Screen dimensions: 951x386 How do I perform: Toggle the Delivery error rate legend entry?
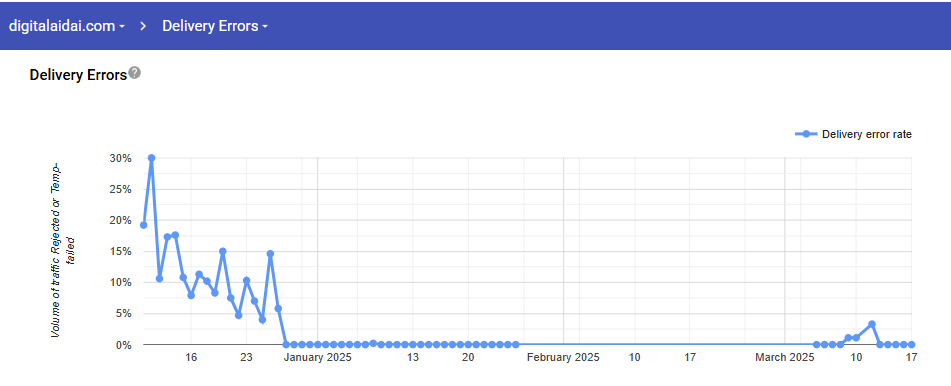coord(853,135)
